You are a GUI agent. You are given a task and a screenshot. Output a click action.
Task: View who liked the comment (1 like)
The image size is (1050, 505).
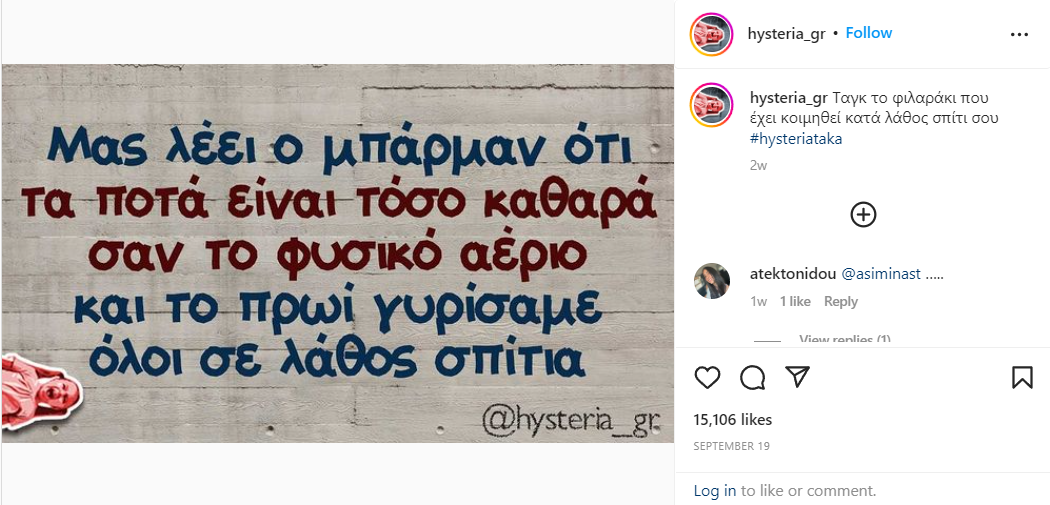click(x=795, y=301)
